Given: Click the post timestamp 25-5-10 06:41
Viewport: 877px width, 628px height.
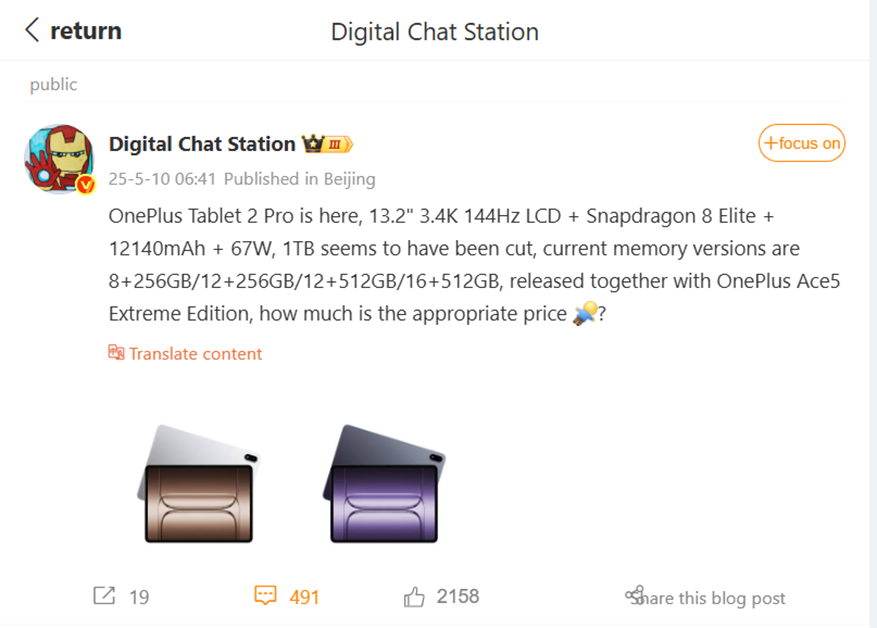Looking at the screenshot, I should click(162, 179).
